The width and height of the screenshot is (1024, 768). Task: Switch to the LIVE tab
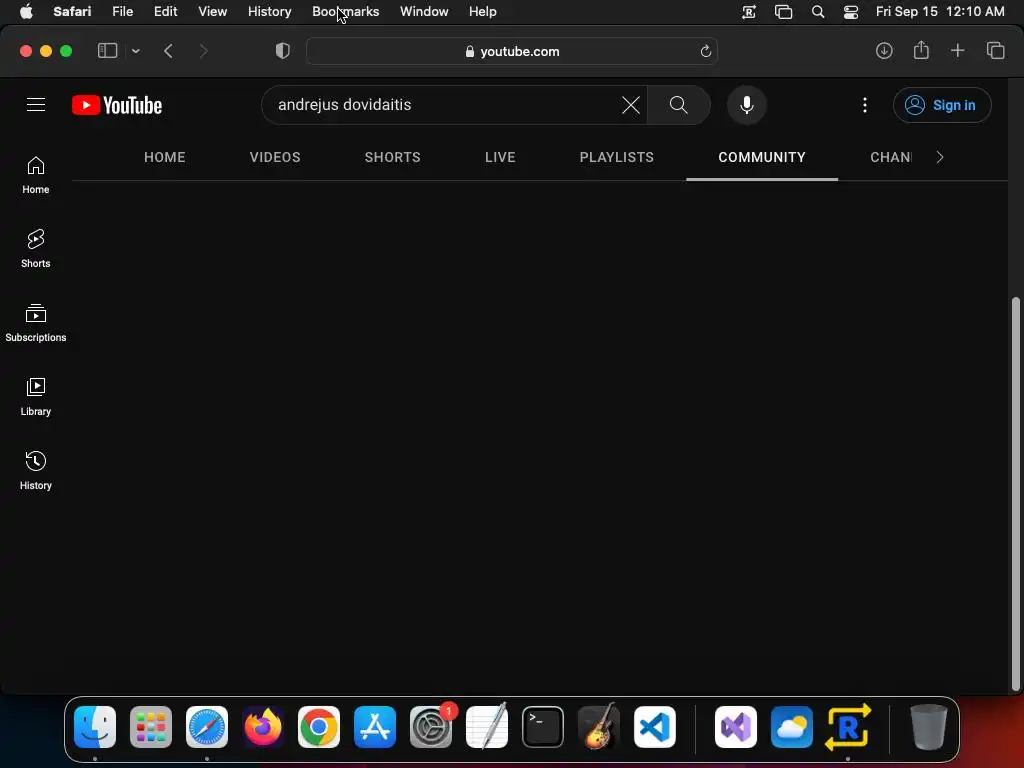click(x=500, y=157)
